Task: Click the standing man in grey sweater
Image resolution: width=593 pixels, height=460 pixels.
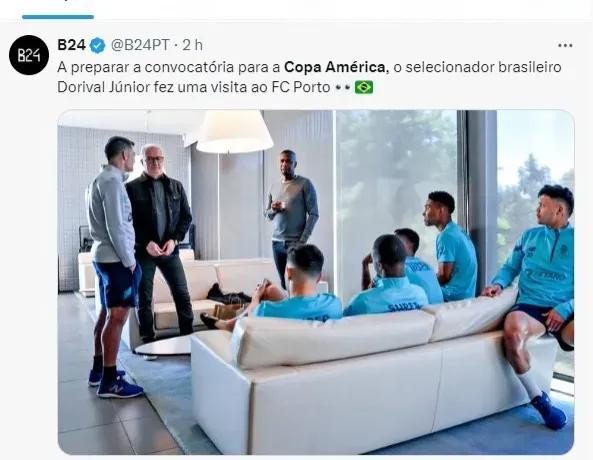Action: coord(291,216)
